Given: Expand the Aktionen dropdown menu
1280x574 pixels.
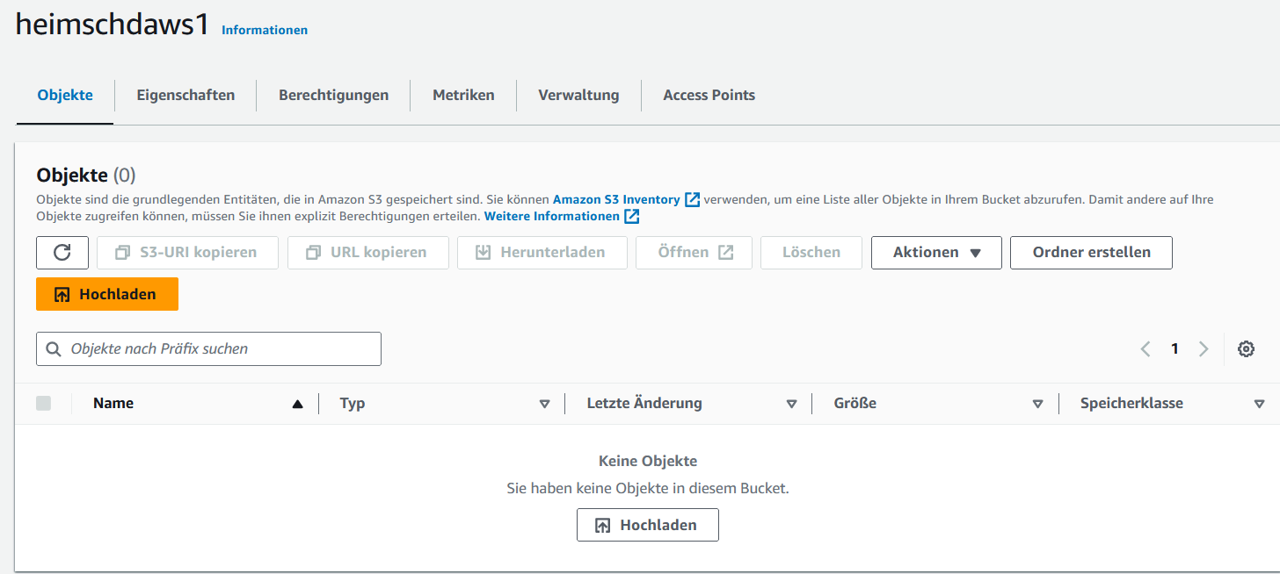Looking at the screenshot, I should 936,253.
